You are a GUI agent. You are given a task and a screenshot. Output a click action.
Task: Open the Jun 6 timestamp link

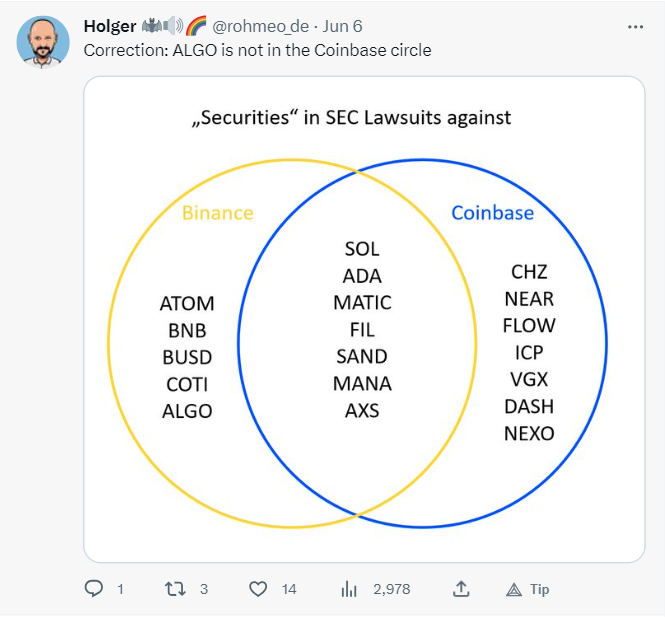point(342,26)
